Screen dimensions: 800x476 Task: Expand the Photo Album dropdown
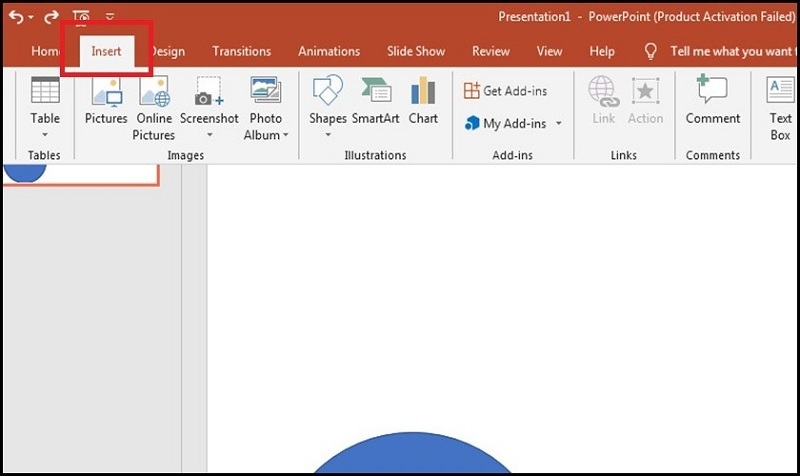(285, 135)
